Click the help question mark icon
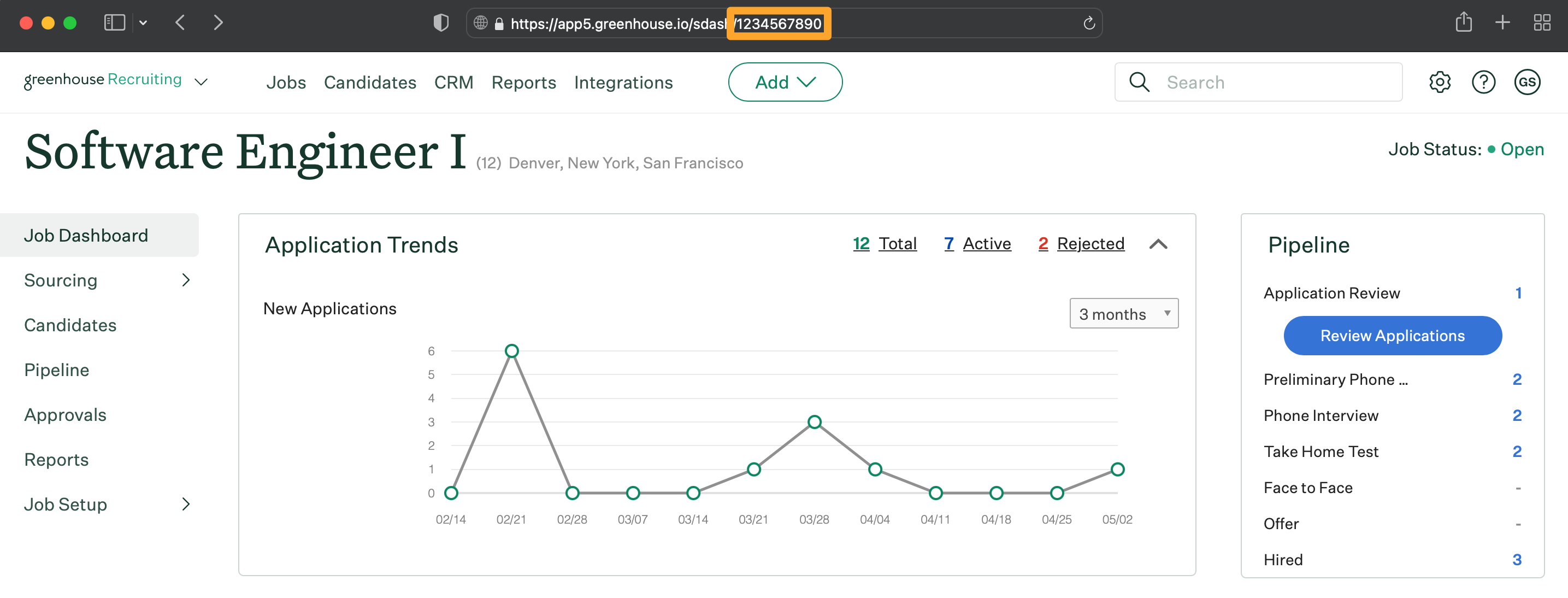Screen dimensions: 1568x598 [1483, 82]
